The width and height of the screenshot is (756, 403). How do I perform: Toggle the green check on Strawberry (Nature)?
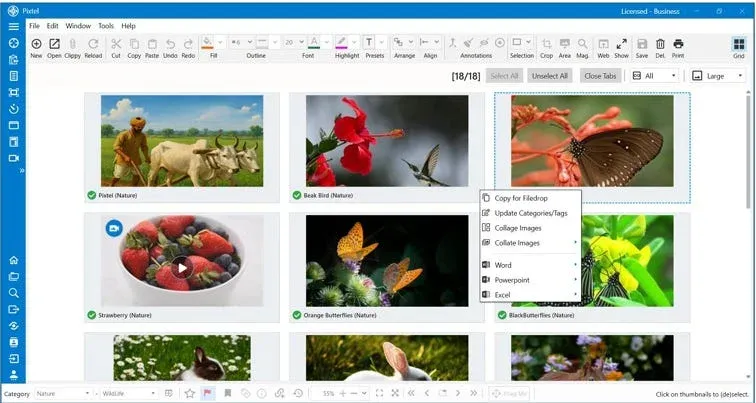click(x=92, y=315)
